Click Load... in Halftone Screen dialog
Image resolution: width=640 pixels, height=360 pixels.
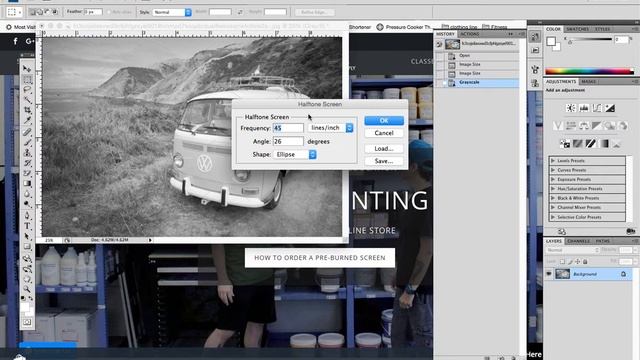[384, 149]
